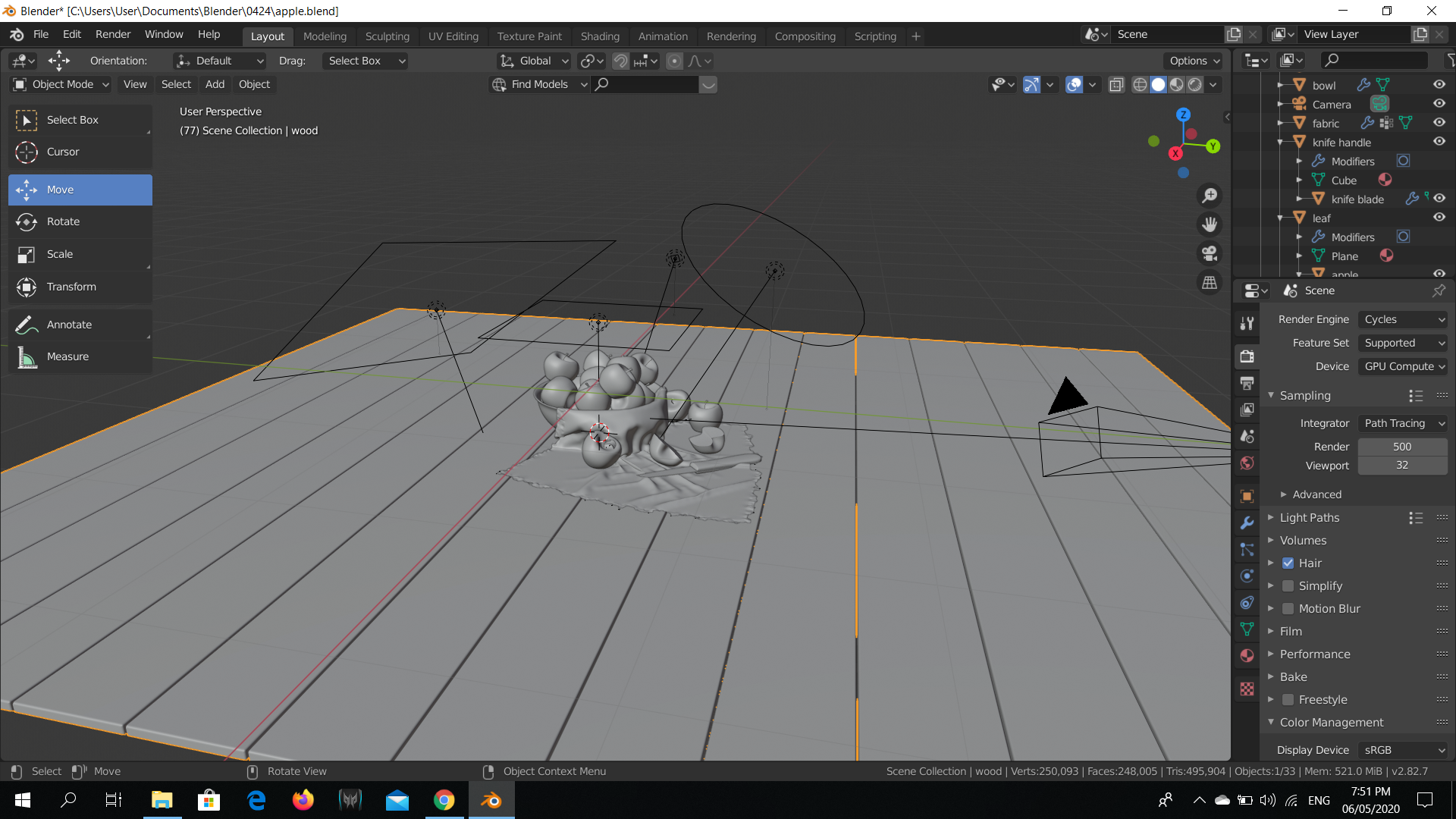
Task: Click the Options button in header
Action: coord(1194,61)
